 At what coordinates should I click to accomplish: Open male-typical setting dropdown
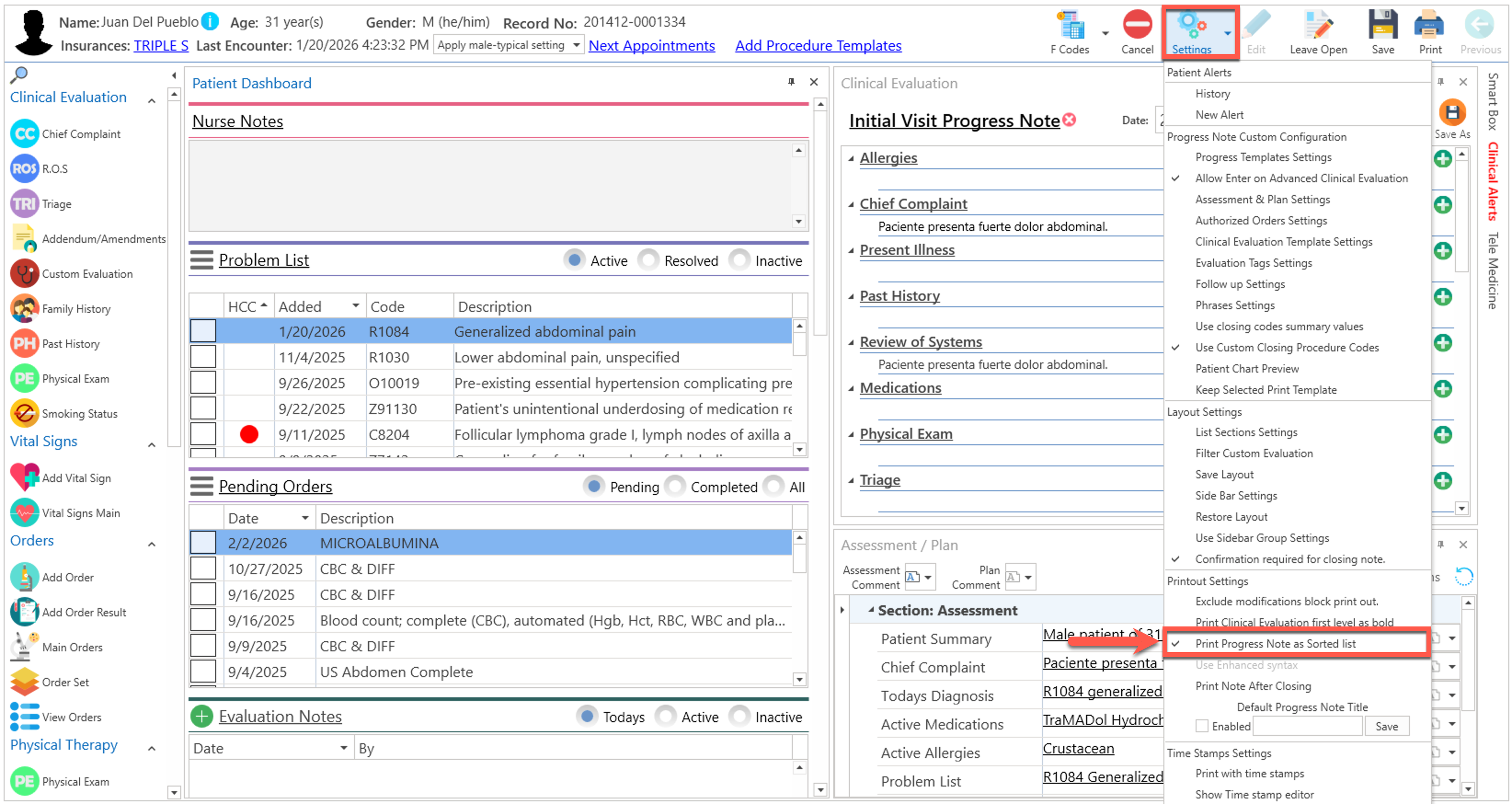(x=576, y=45)
